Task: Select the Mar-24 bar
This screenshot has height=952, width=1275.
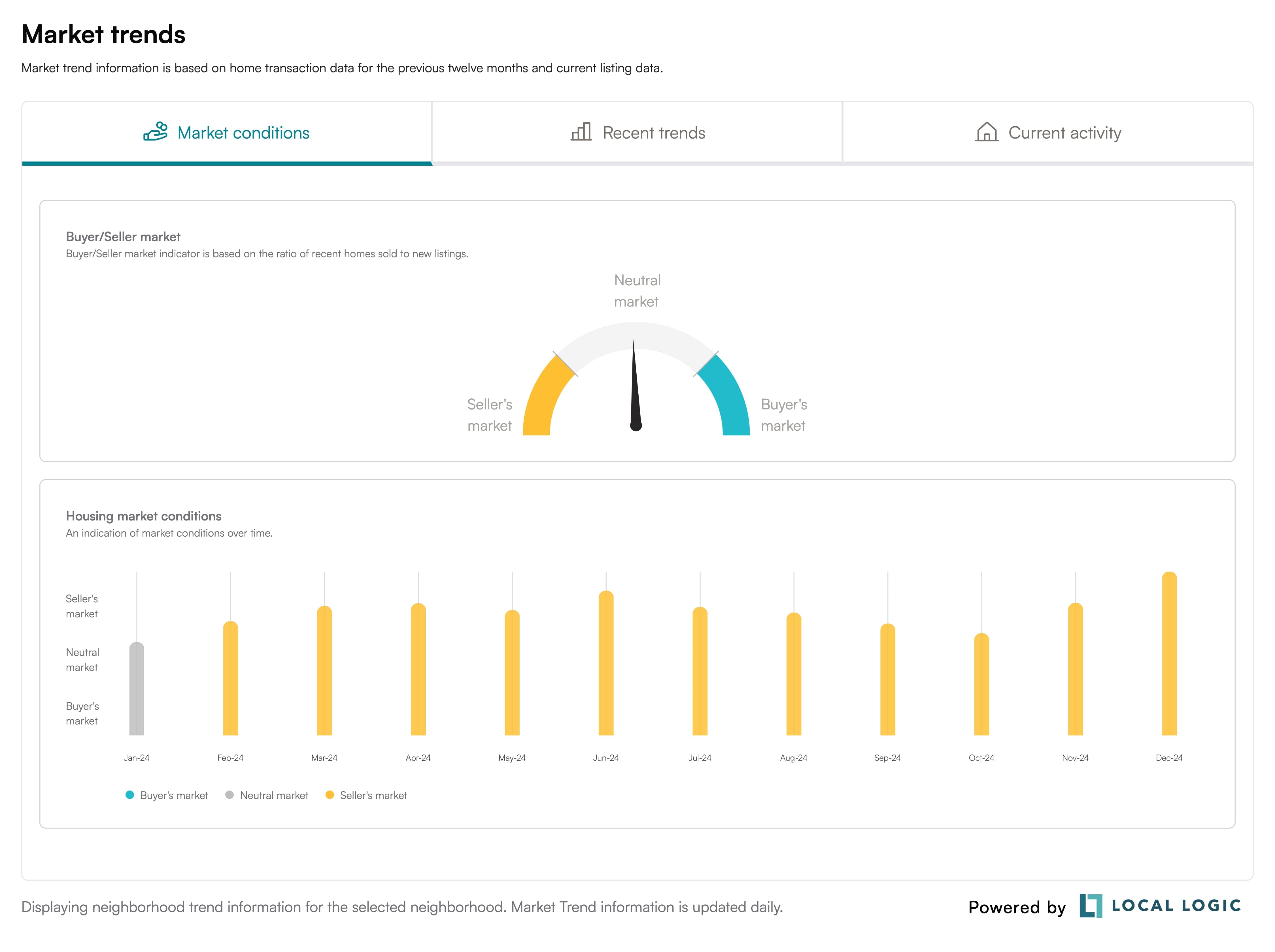Action: [324, 671]
